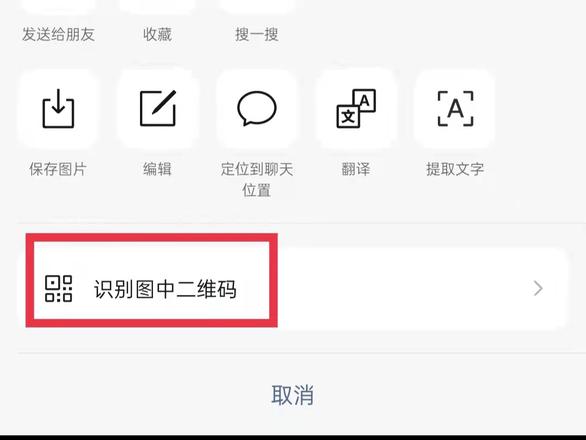The height and width of the screenshot is (440, 586).
Task: Tap the speech bubble locate-in-chat icon
Action: [257, 108]
